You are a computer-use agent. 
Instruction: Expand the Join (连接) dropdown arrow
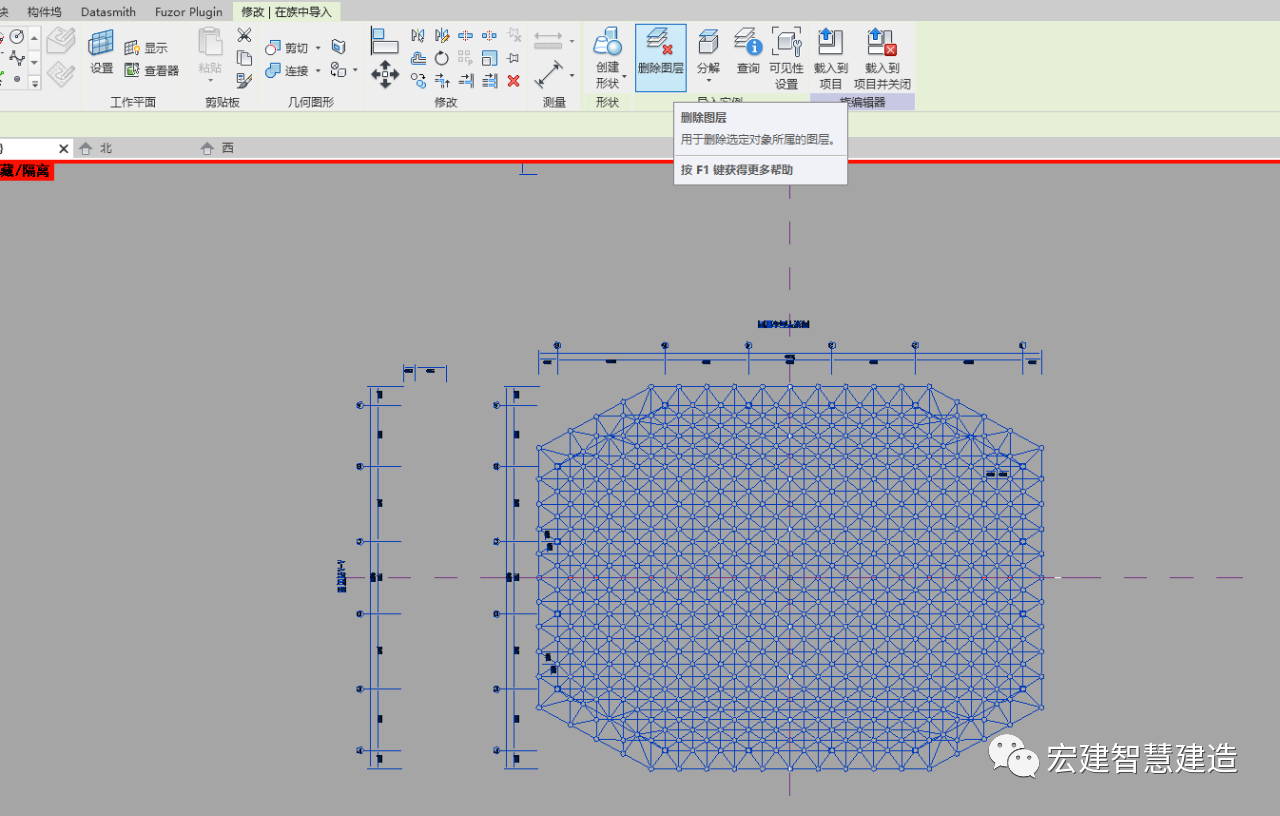(x=318, y=70)
